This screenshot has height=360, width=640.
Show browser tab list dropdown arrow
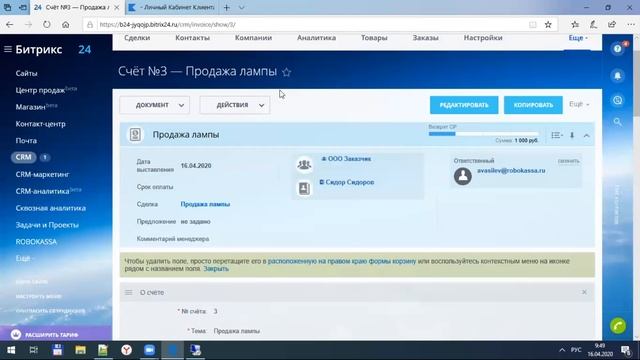[241, 7]
